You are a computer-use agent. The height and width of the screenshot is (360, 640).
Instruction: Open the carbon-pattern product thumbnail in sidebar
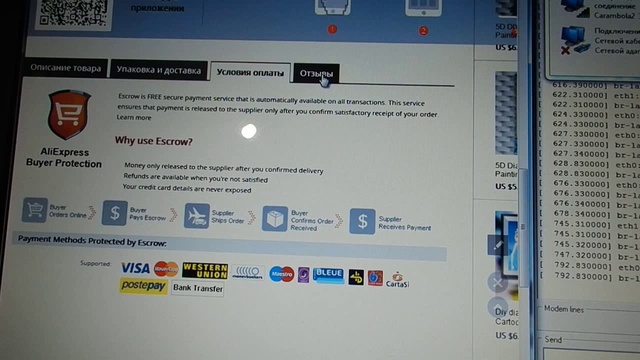coord(506,113)
